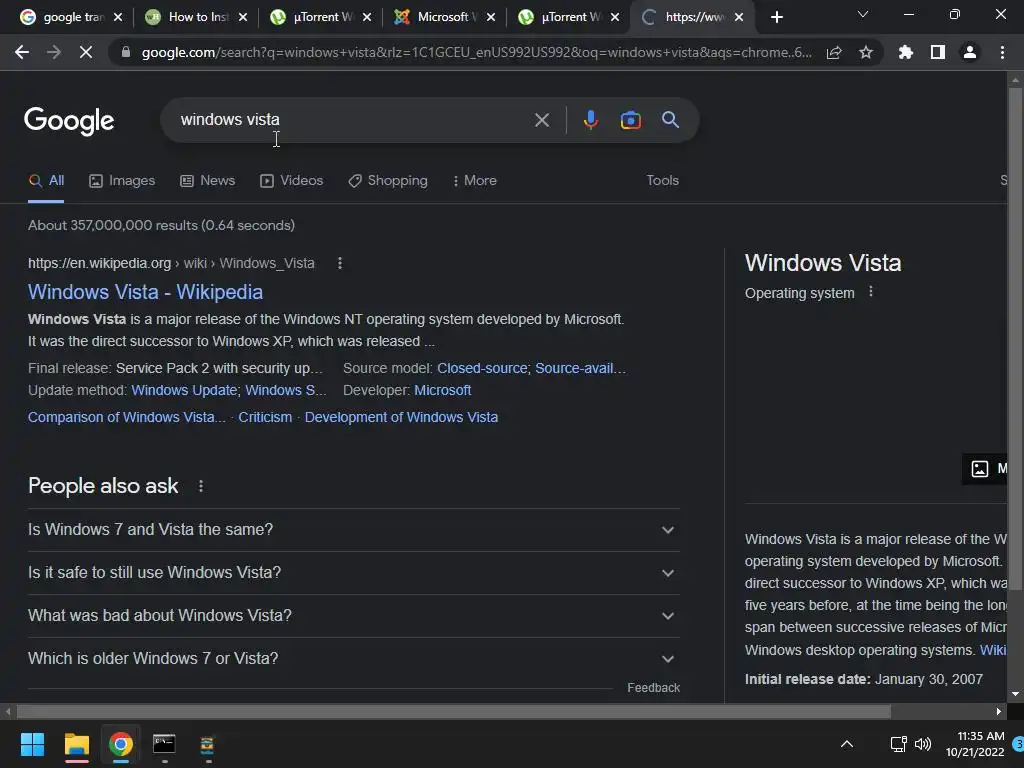
Task: Switch to the Images results tab
Action: (x=122, y=181)
